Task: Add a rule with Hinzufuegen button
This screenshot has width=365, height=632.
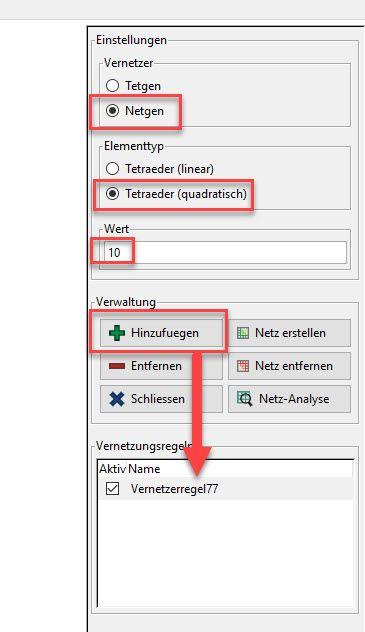Action: [x=161, y=333]
